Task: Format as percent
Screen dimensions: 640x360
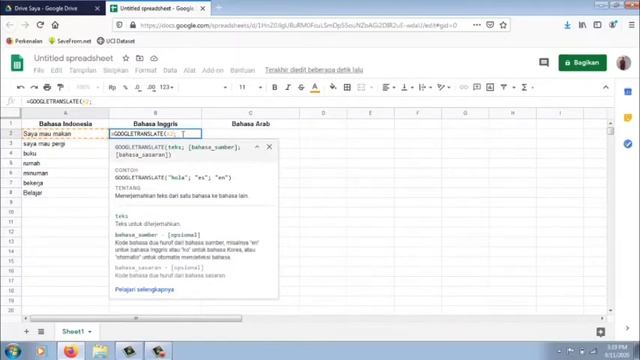Action: (125, 87)
